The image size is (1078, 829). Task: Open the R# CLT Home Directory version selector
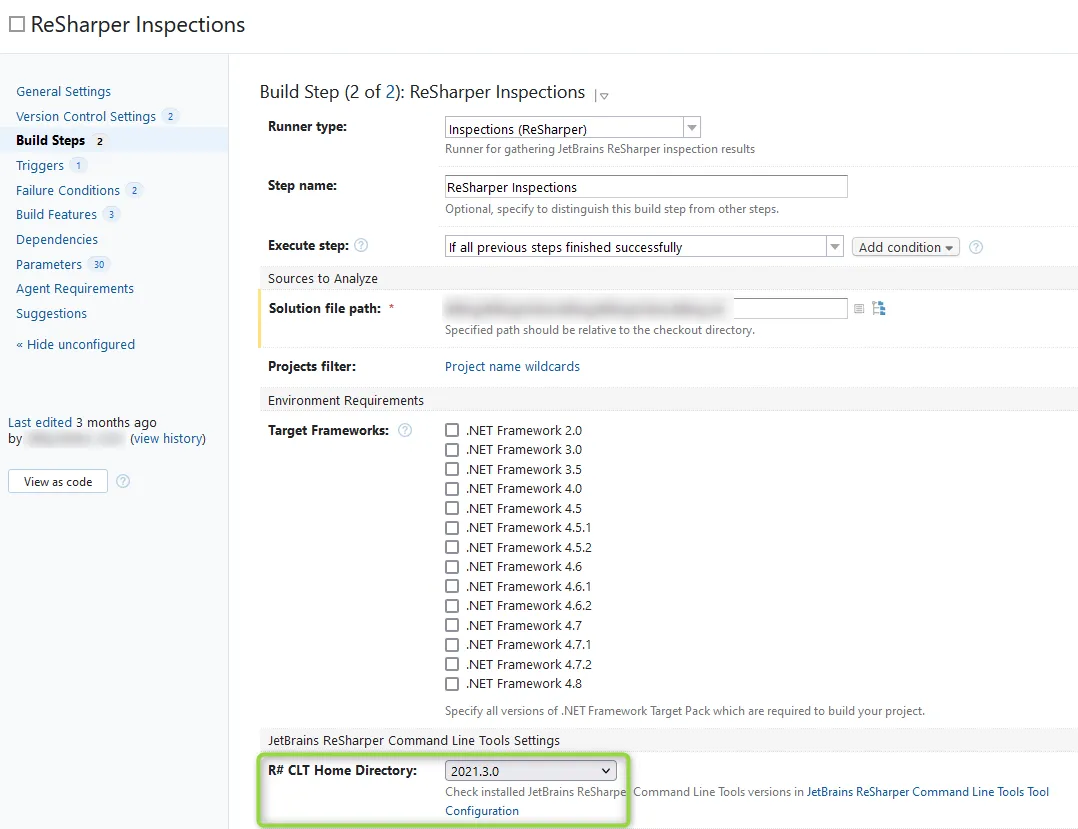coord(530,771)
